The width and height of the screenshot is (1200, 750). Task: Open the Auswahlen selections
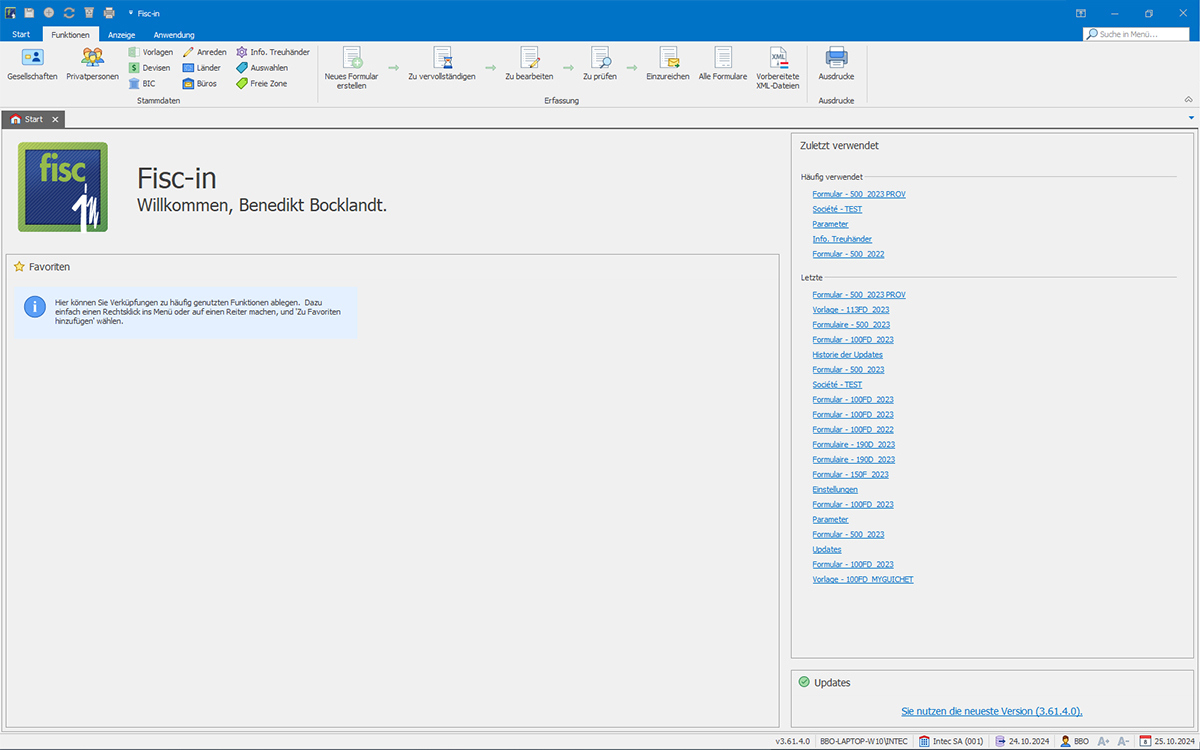pos(262,68)
